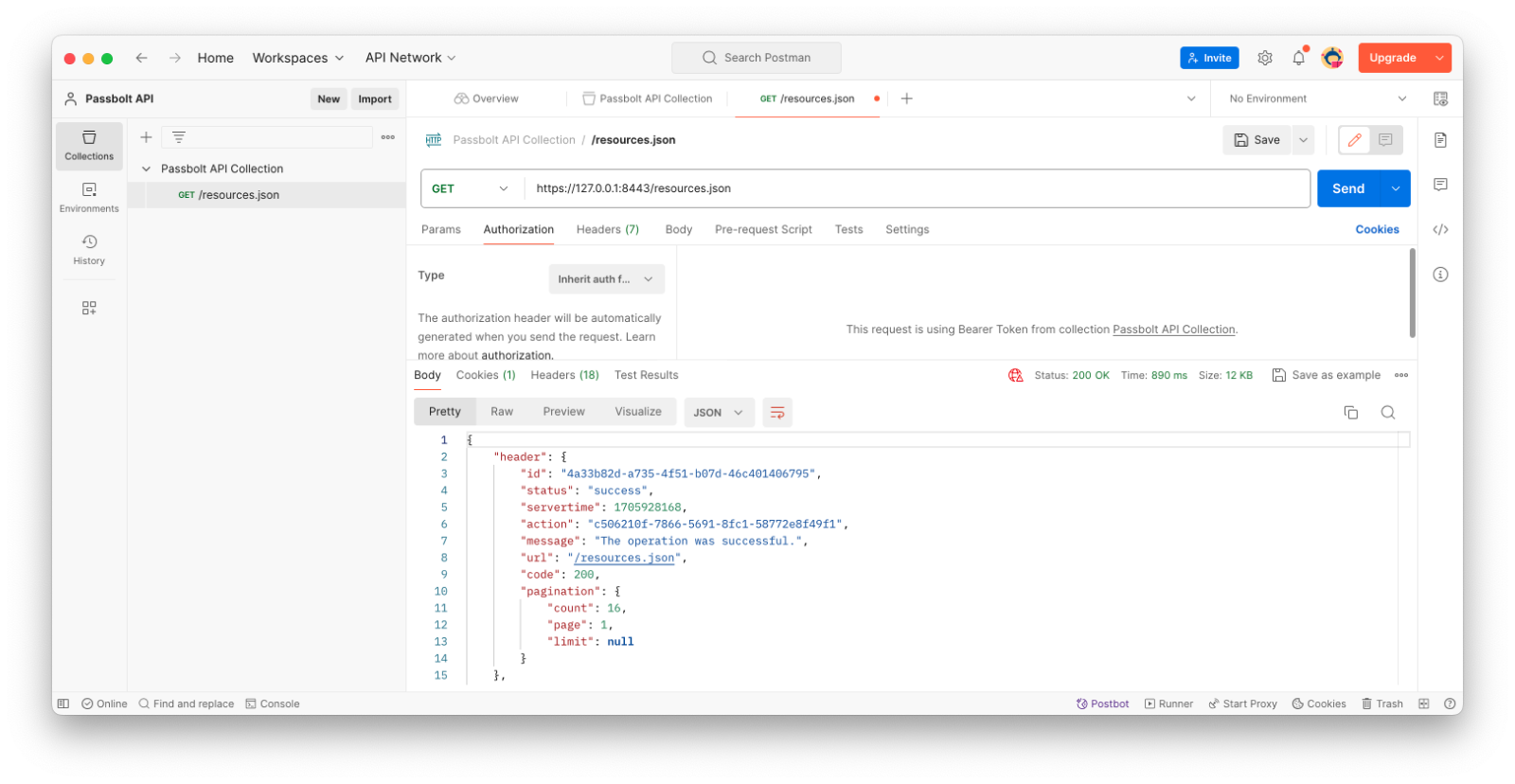This screenshot has height=784, width=1515.
Task: Click the Import button
Action: [x=375, y=98]
